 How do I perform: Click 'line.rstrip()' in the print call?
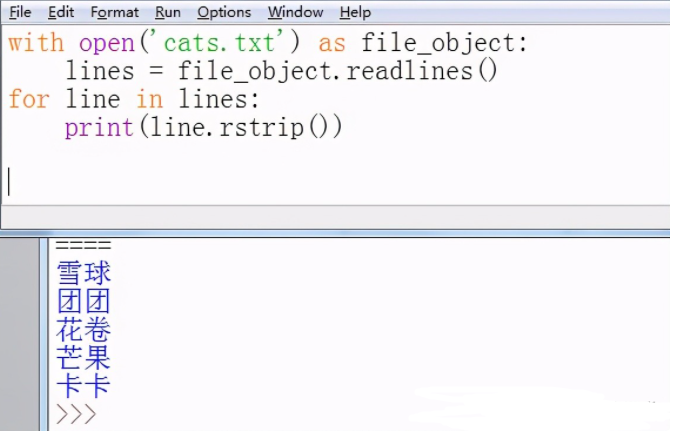click(x=239, y=127)
